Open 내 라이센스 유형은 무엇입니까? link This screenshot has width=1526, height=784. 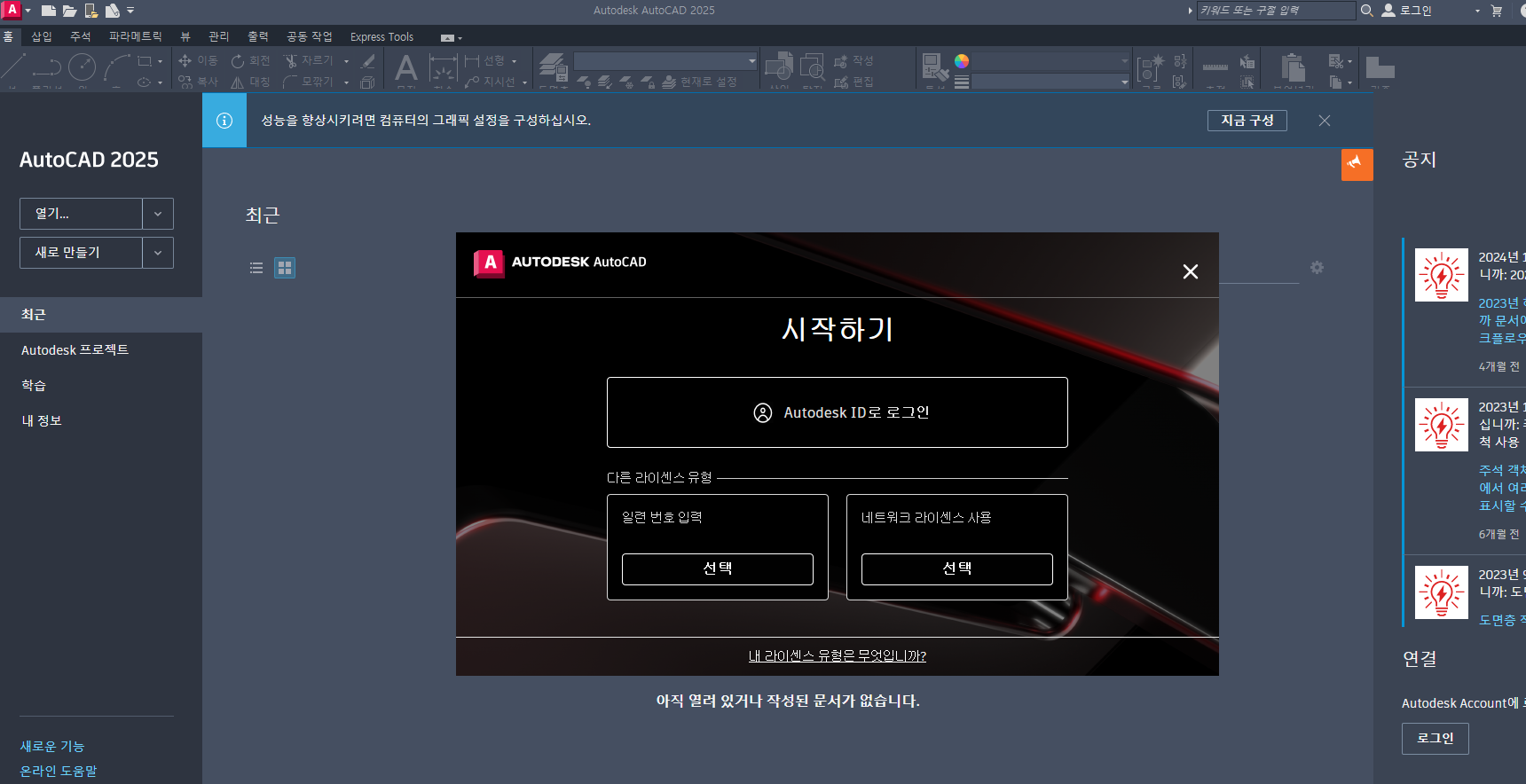[838, 656]
